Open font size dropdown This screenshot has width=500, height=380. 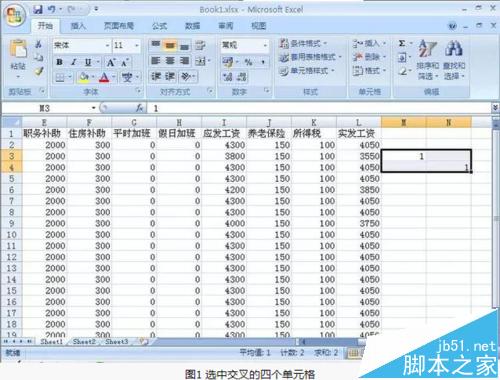tap(137, 45)
